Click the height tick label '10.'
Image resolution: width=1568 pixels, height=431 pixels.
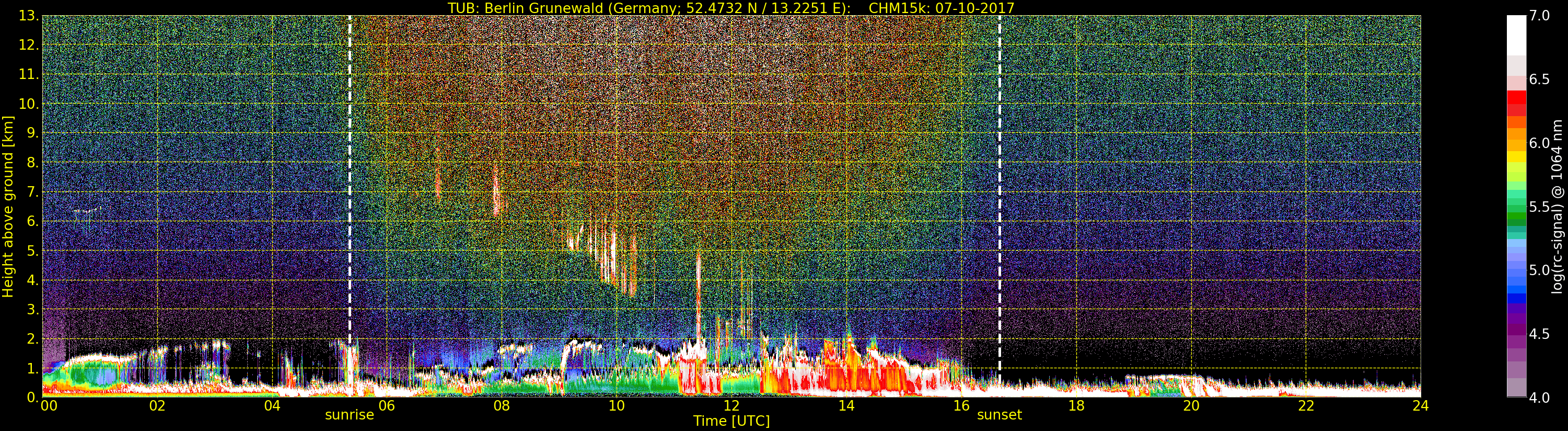29,104
